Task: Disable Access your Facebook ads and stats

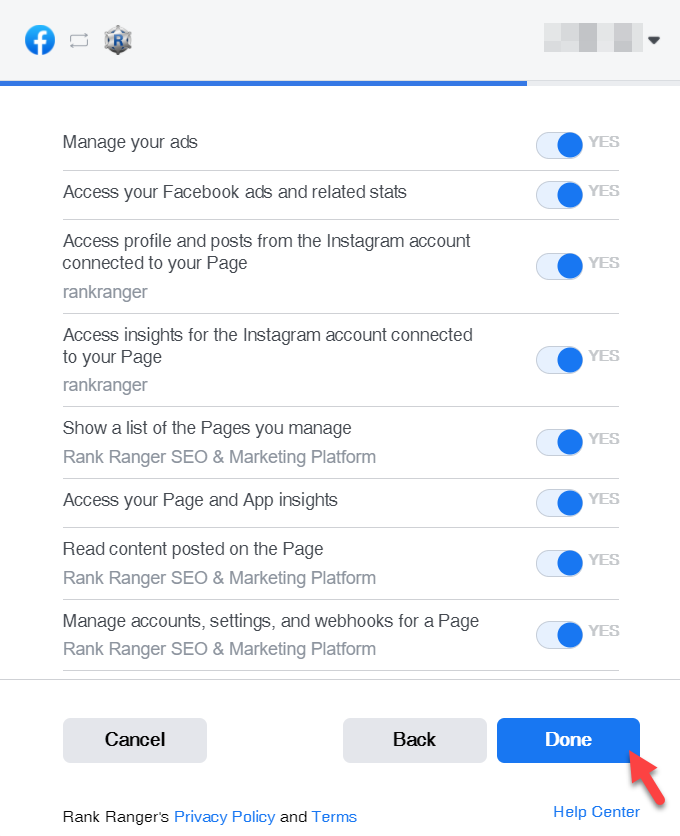Action: 560,194
